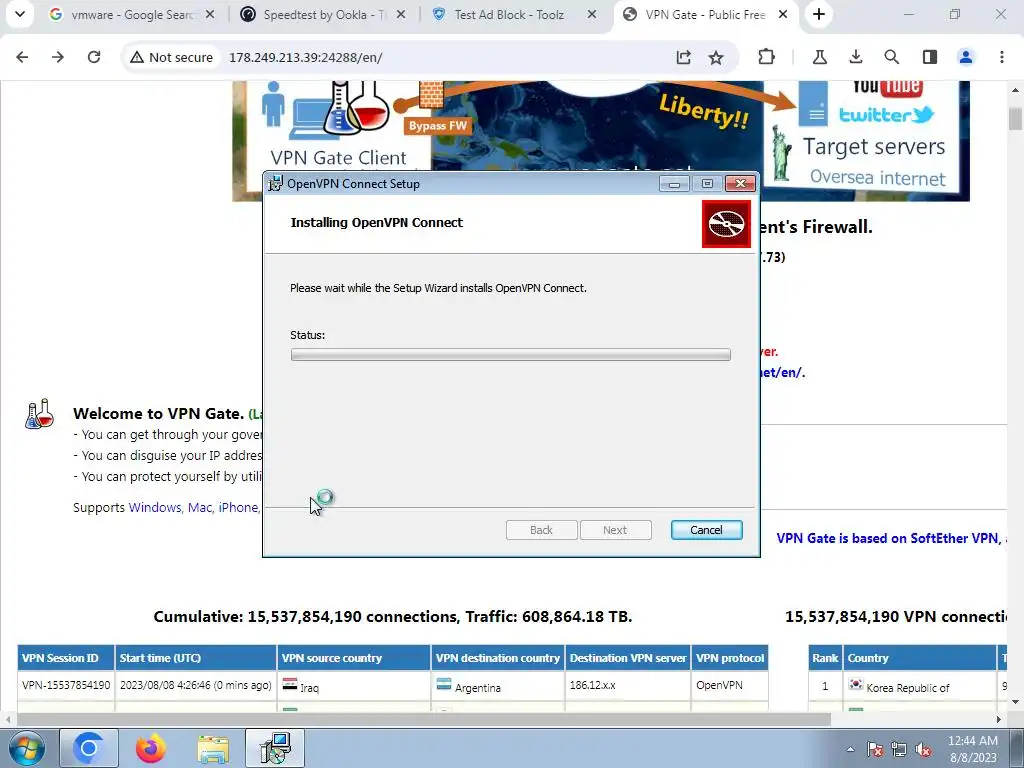Viewport: 1024px width, 768px height.
Task: Close the Test Ad Block tab
Action: 592,14
